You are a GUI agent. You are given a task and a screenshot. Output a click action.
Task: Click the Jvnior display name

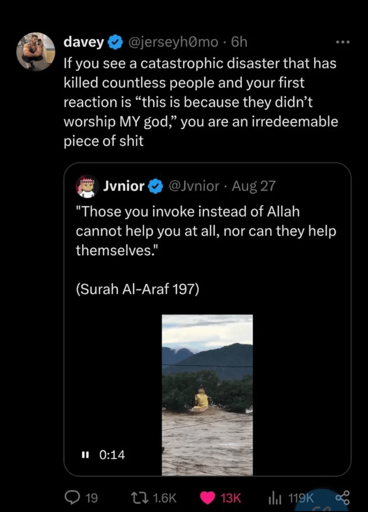coord(124,186)
